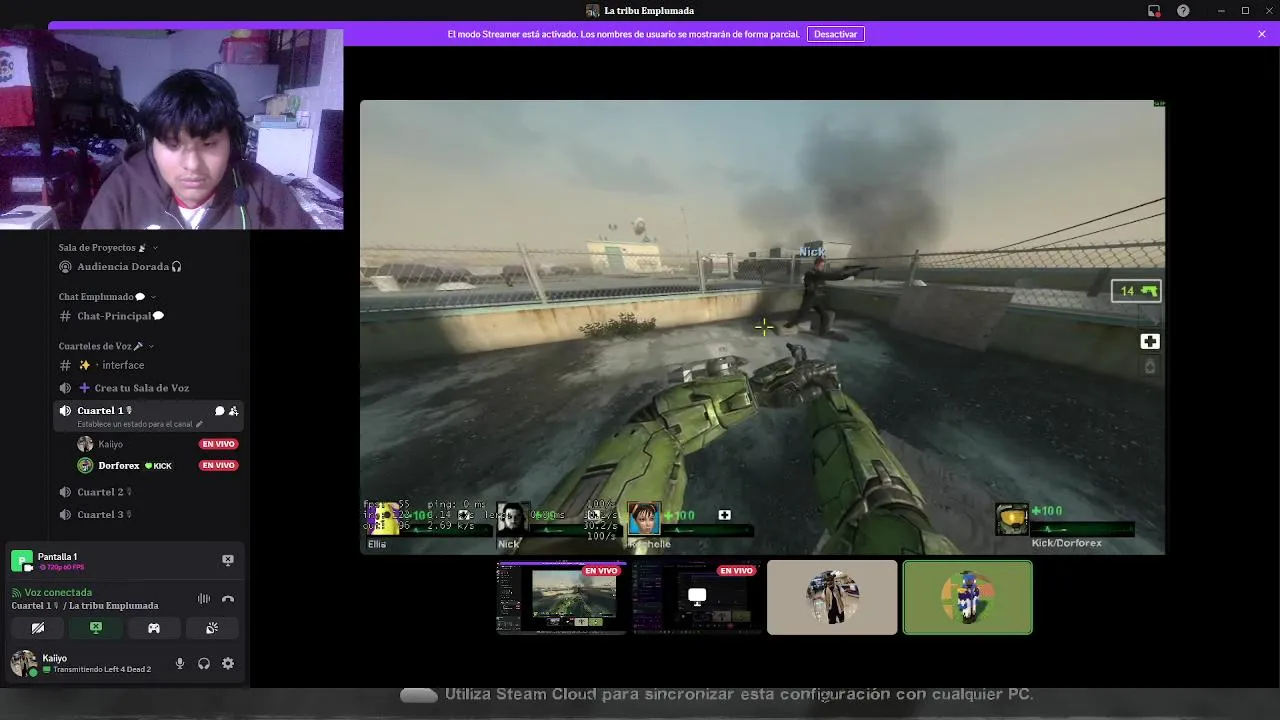Click Kaiiyo's user avatar in bottom panel

23,664
